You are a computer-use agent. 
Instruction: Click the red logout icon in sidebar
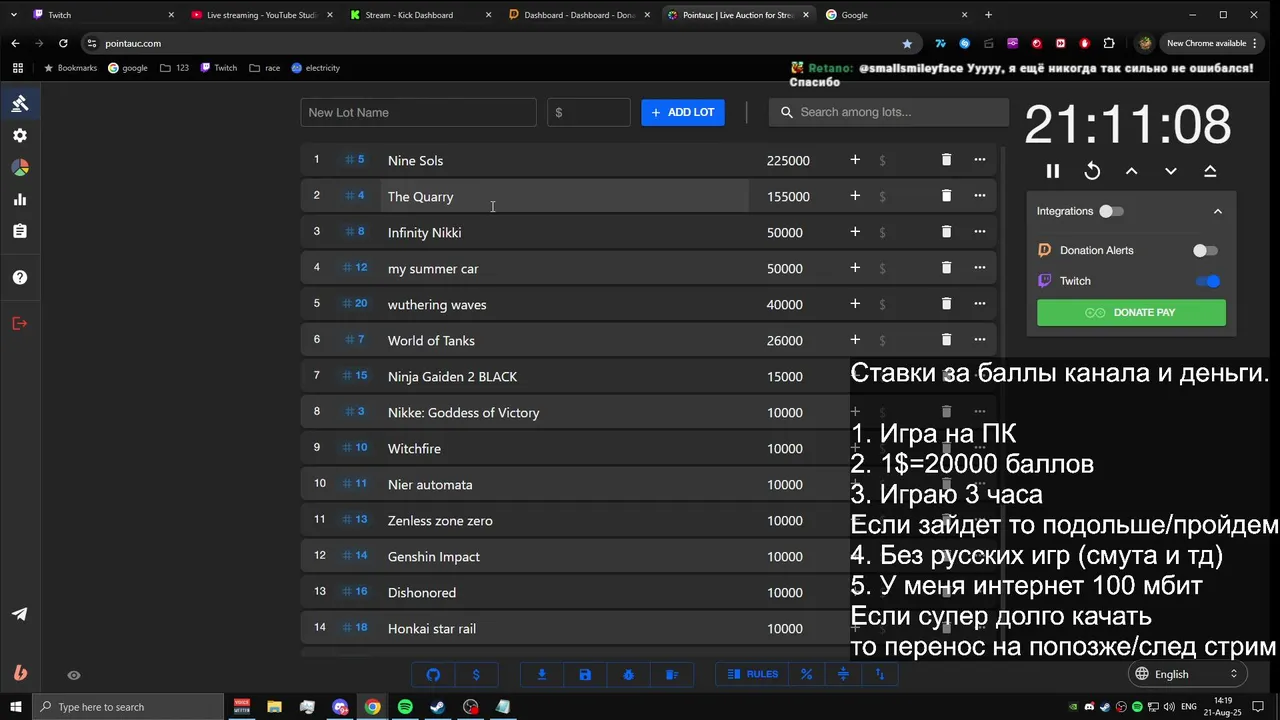(20, 323)
